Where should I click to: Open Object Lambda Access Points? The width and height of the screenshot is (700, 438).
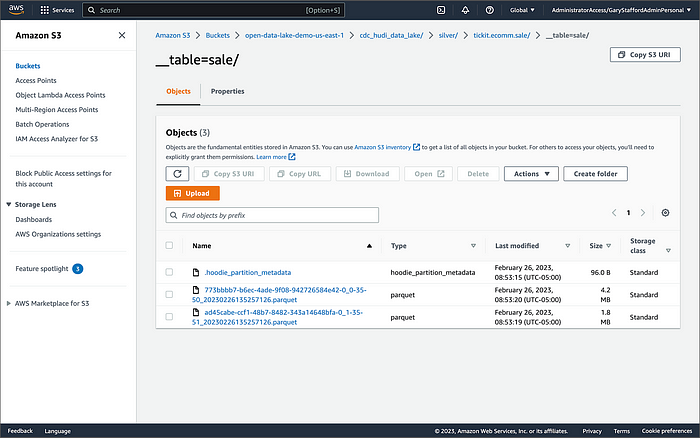[x=60, y=95]
